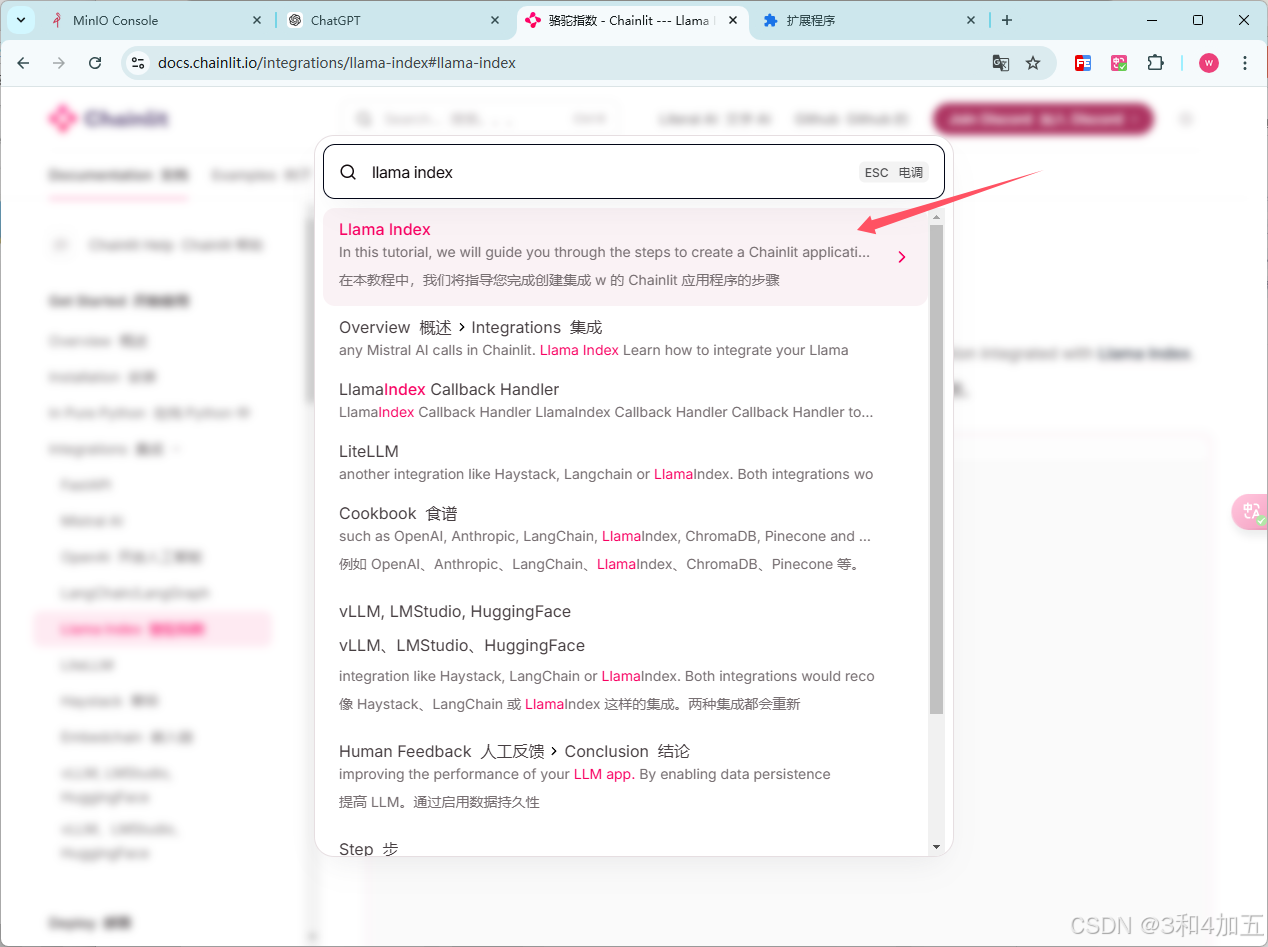
Task: Click the floating translation widget at right edge
Action: pos(1250,512)
